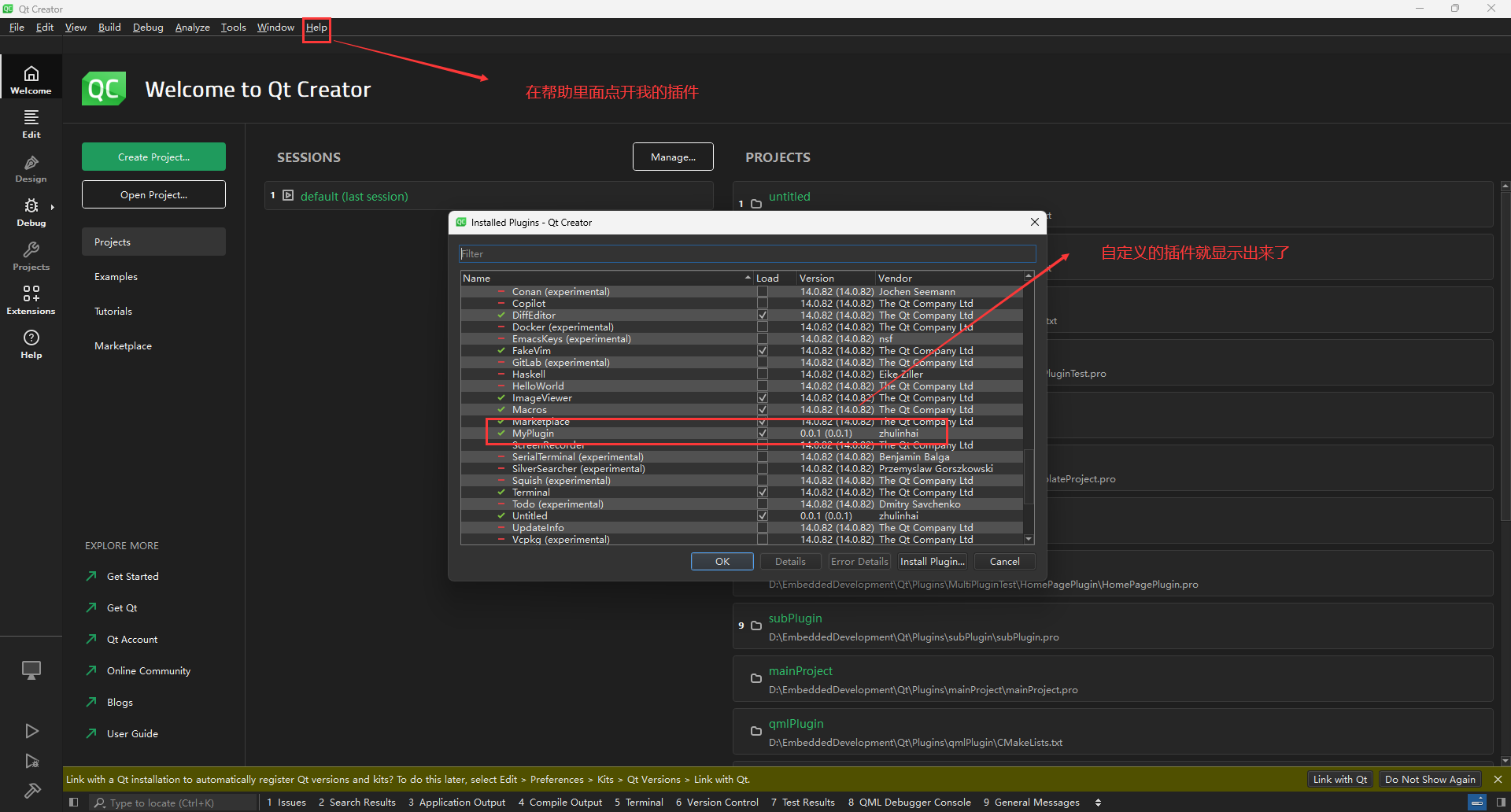
Task: Click the Do Not Show Again button
Action: tap(1430, 779)
